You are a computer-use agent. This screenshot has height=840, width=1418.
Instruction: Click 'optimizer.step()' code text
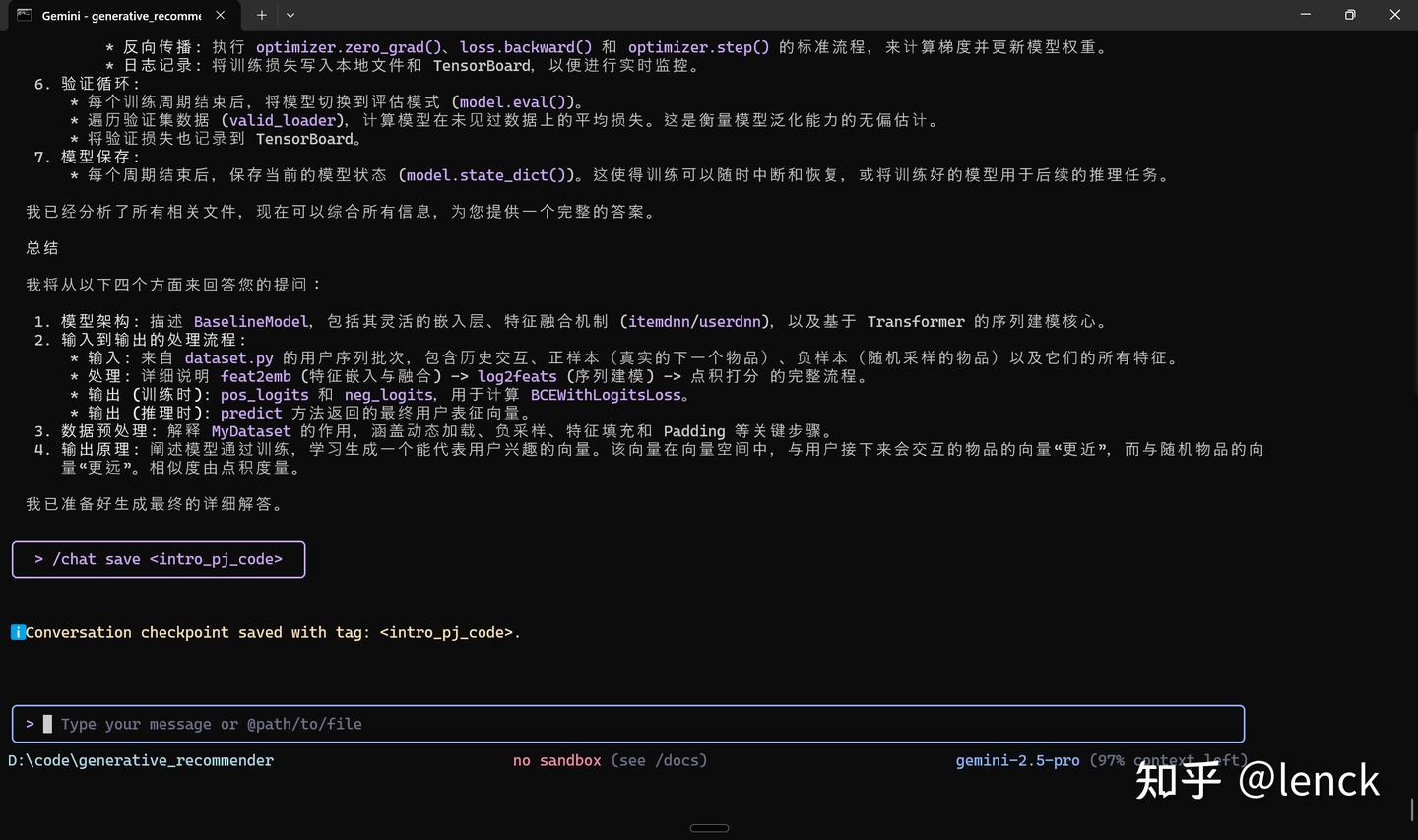(x=698, y=47)
